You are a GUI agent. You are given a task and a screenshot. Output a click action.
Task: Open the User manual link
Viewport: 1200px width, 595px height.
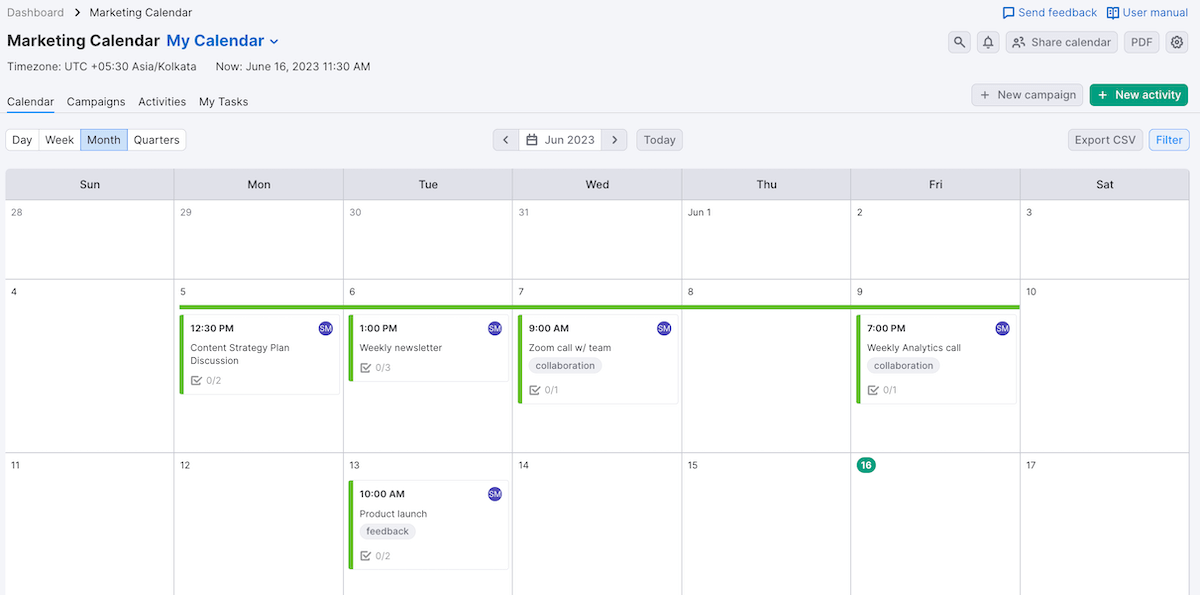[1147, 13]
